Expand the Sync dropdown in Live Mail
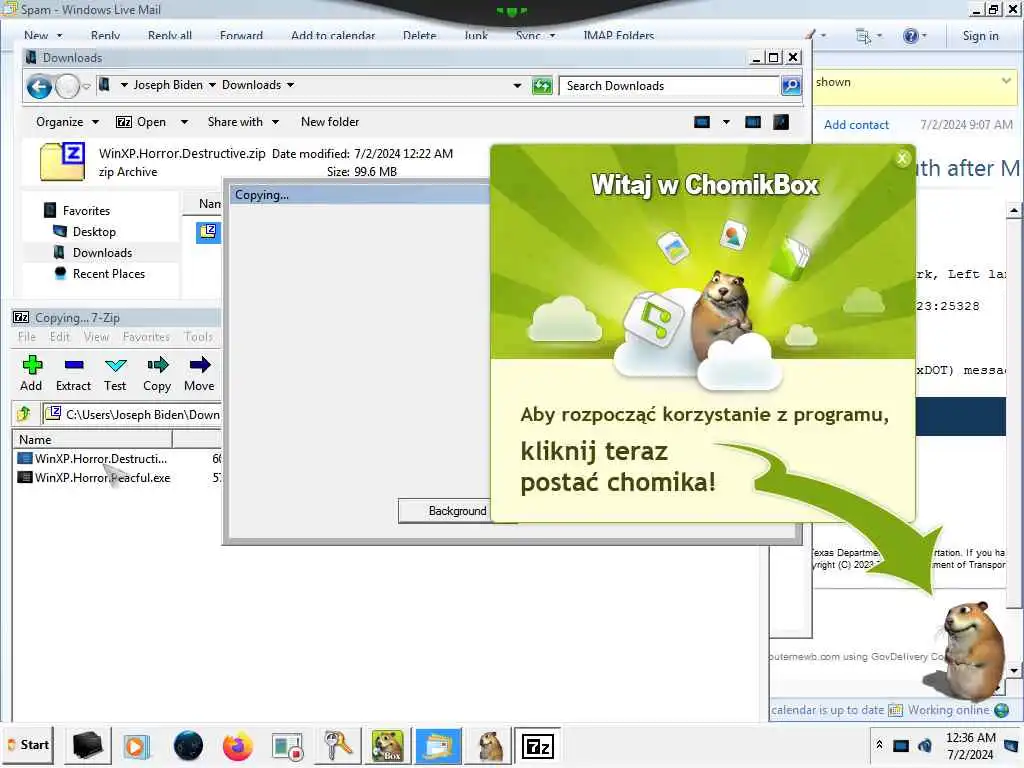 552,36
